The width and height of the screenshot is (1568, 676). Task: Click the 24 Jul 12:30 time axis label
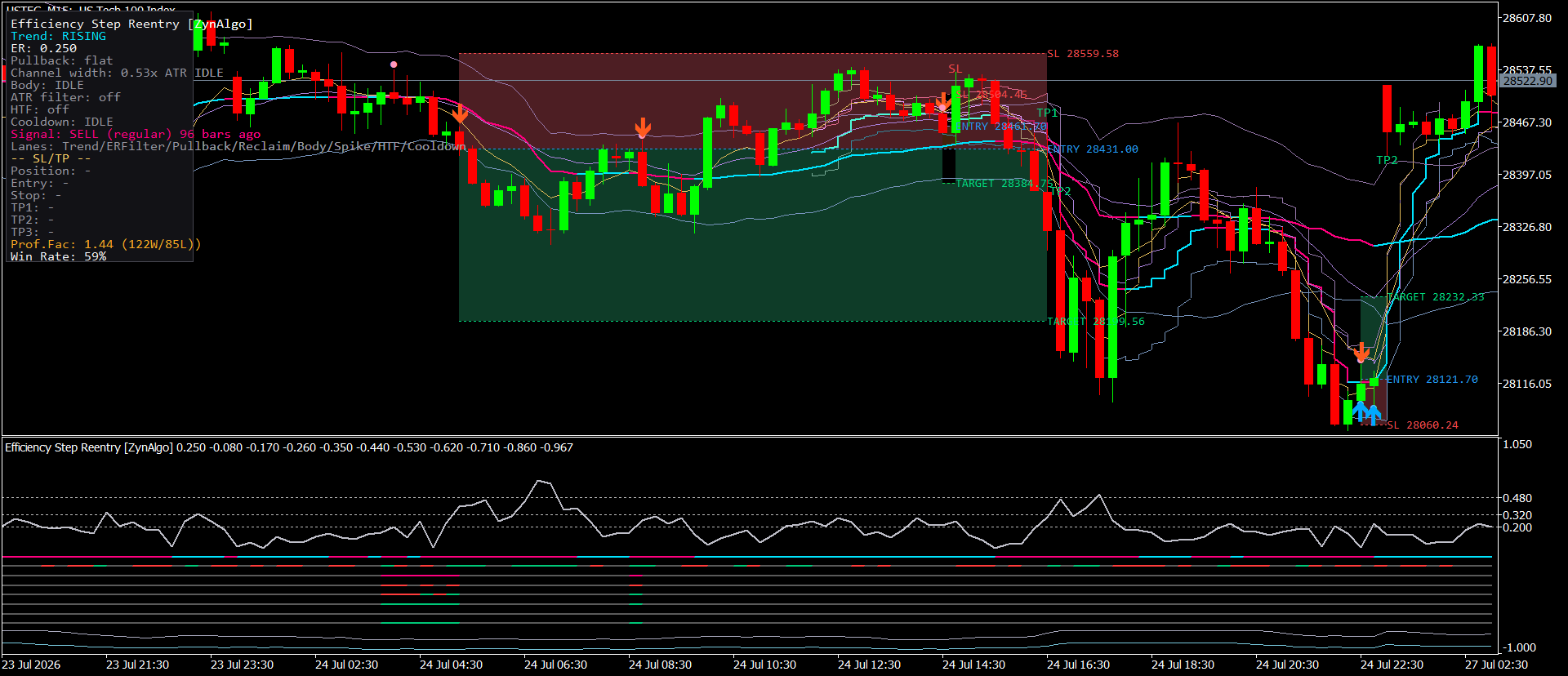(x=869, y=665)
